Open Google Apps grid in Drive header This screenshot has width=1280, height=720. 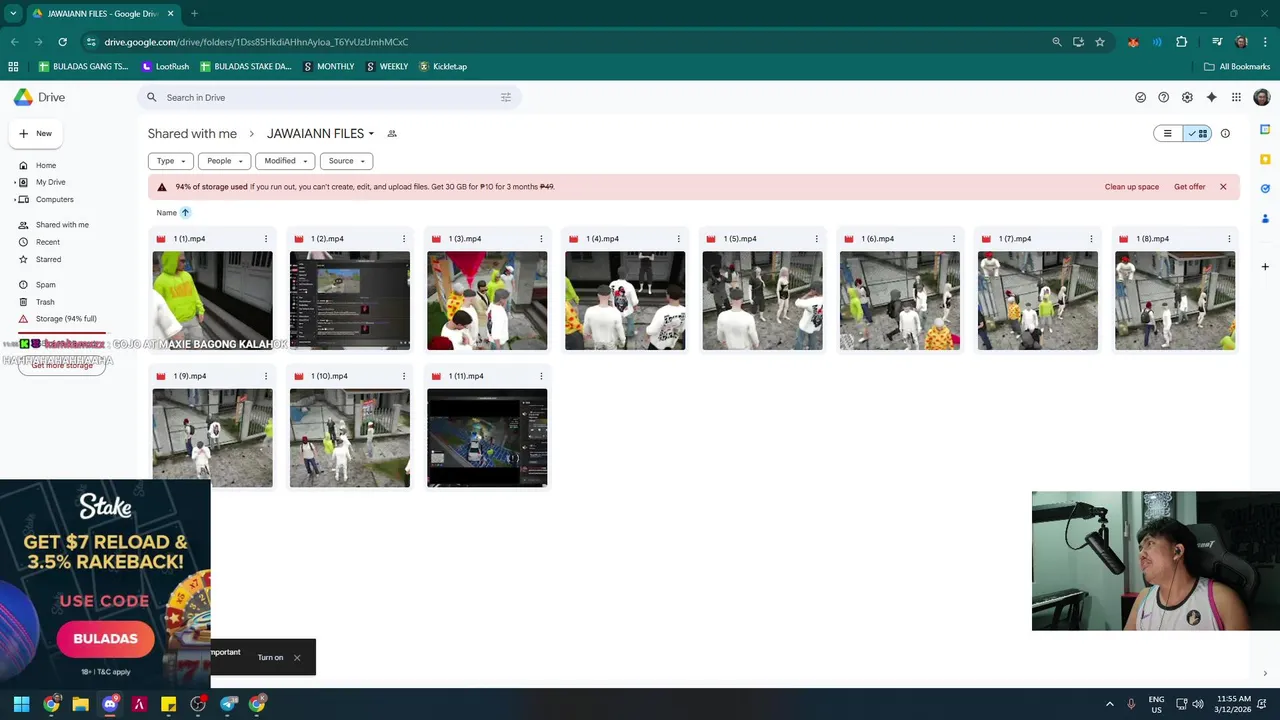tap(1236, 97)
